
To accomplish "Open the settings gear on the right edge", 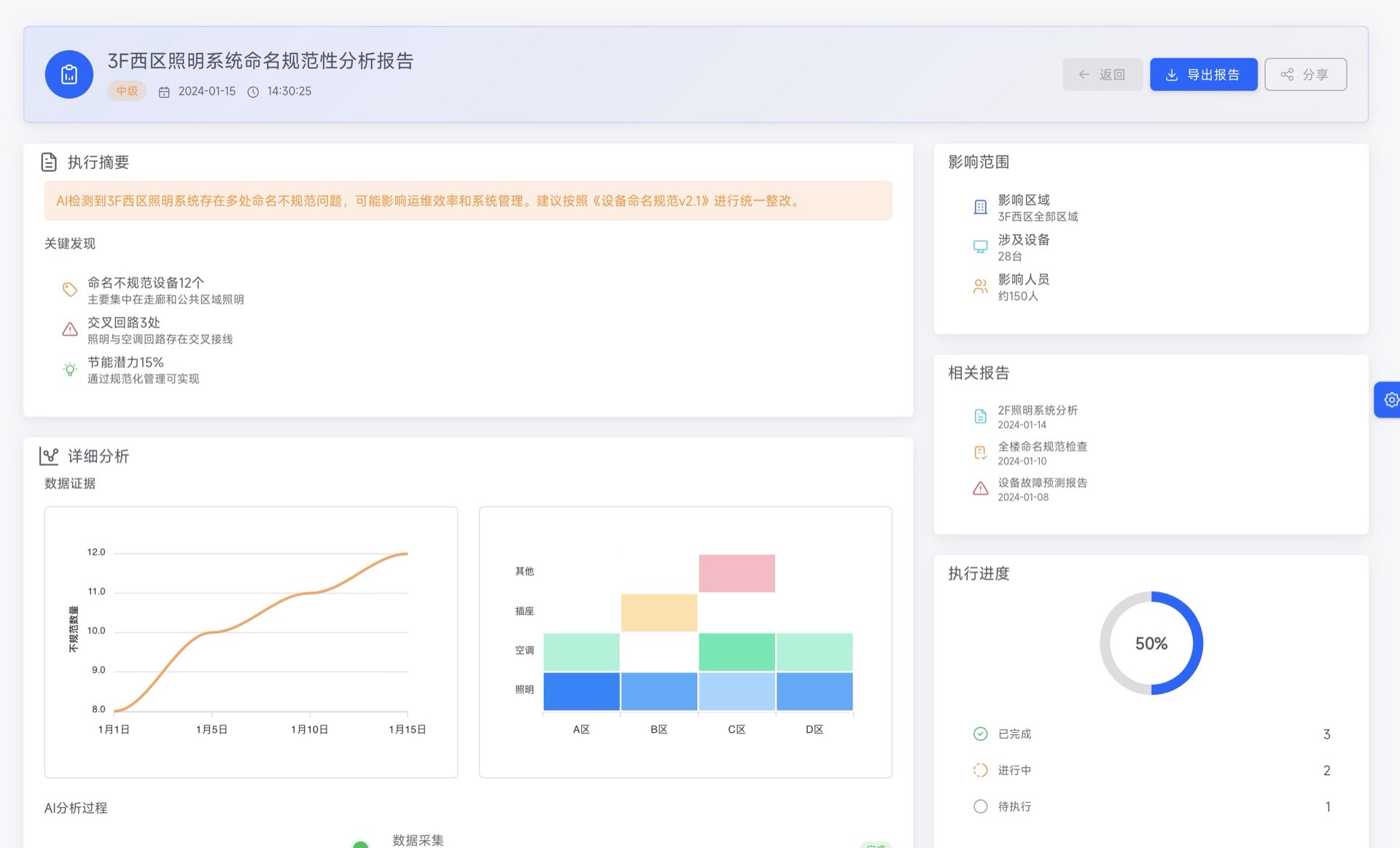I will (1391, 400).
